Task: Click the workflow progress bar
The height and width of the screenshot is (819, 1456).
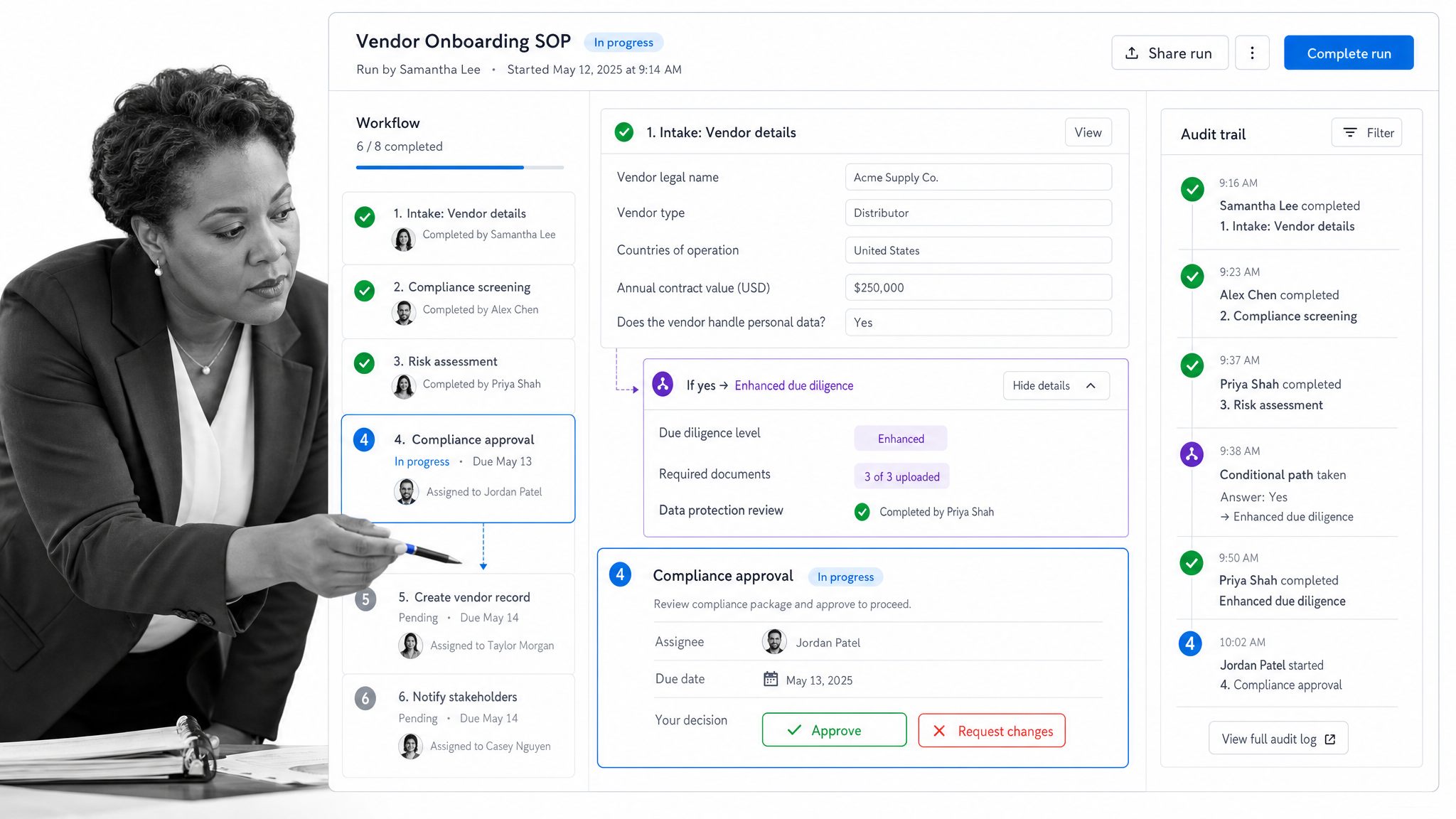Action: pyautogui.click(x=460, y=168)
